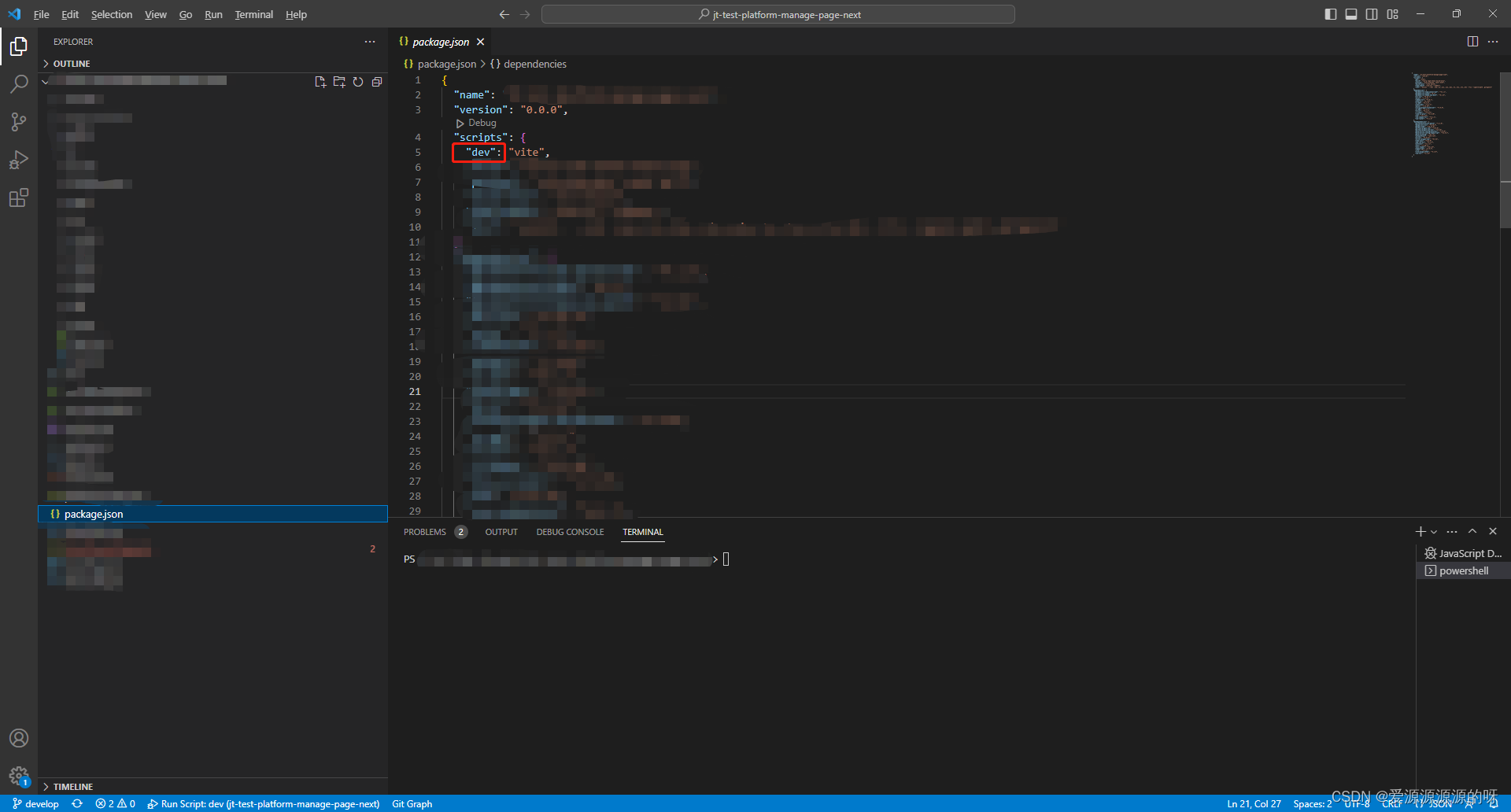Open notifications bell in status bar
1511x812 pixels.
[x=1494, y=803]
